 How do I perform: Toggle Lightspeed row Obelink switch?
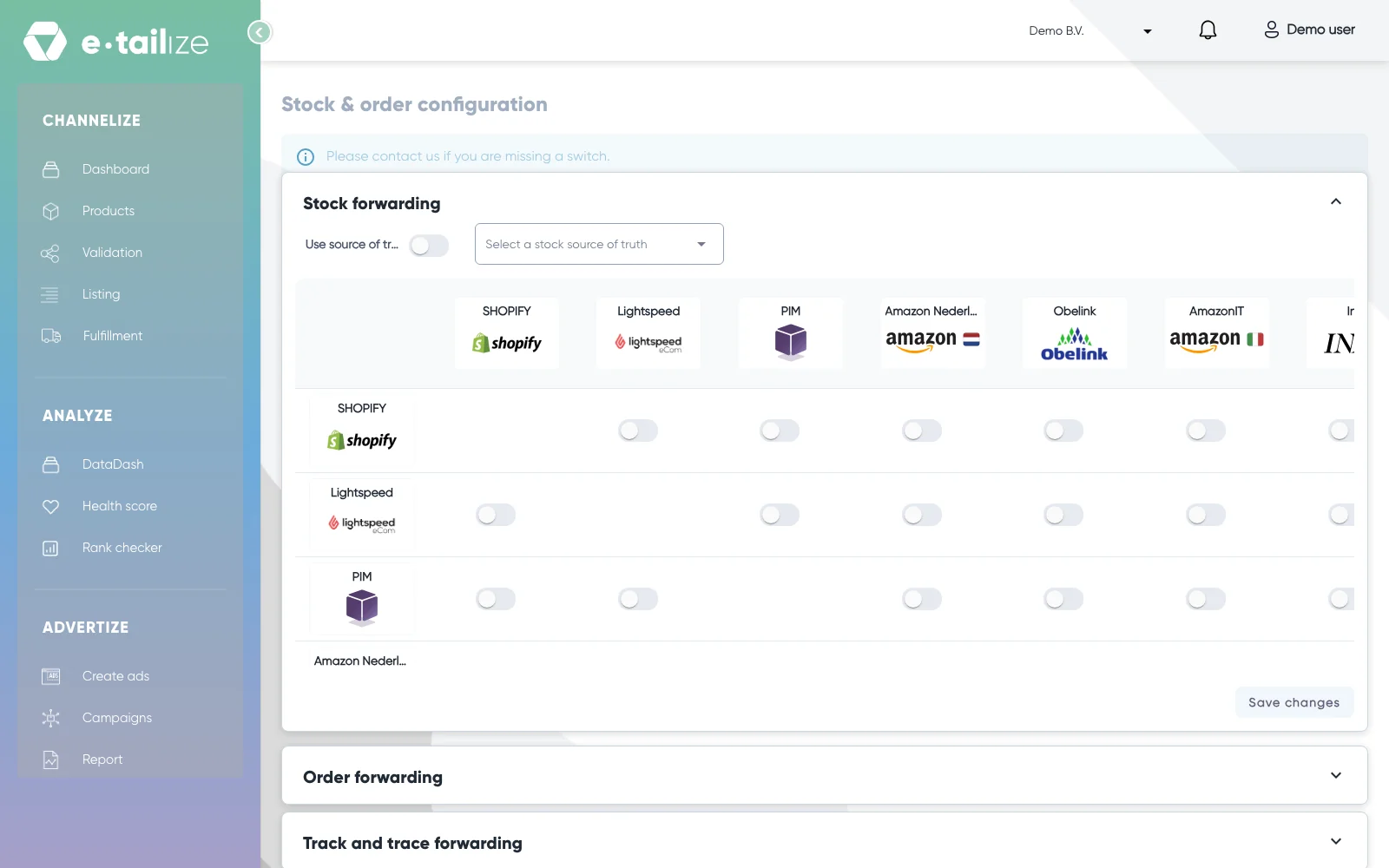pos(1063,515)
